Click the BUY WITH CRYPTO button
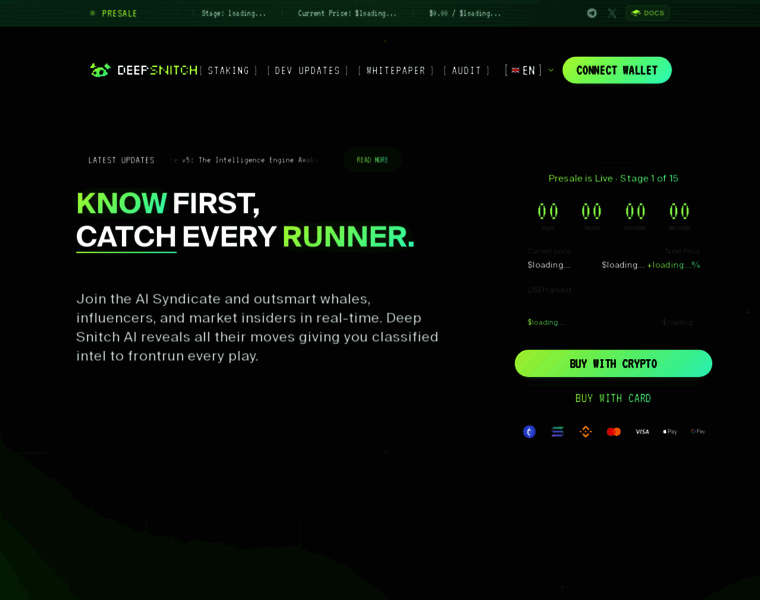The height and width of the screenshot is (600, 760). click(x=613, y=363)
